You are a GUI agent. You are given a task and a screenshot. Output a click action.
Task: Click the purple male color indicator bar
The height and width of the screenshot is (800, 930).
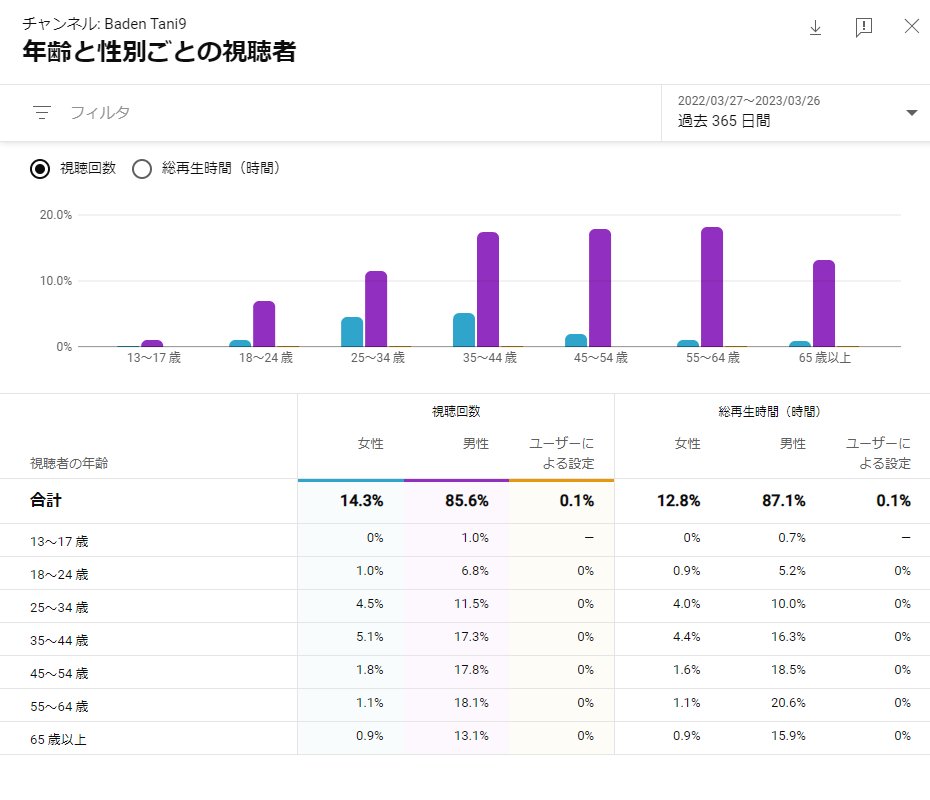pyautogui.click(x=456, y=480)
